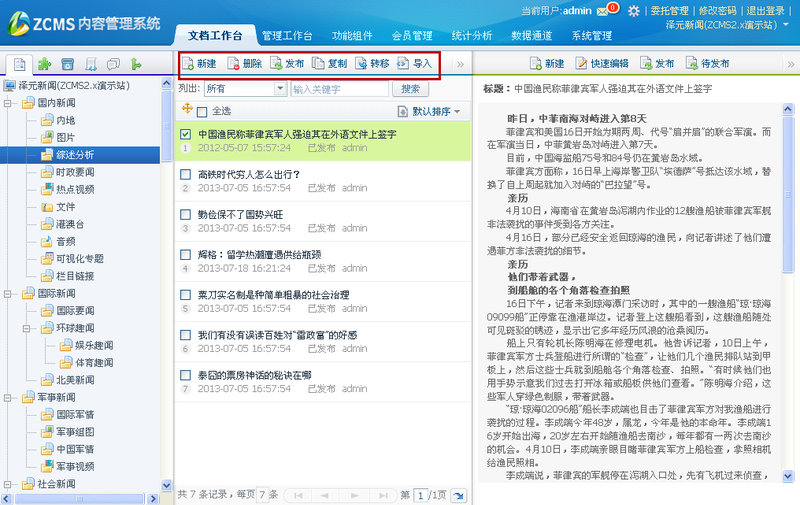Click the 转移 (Move) toolbar button
This screenshot has height=505, width=800.
(372, 64)
